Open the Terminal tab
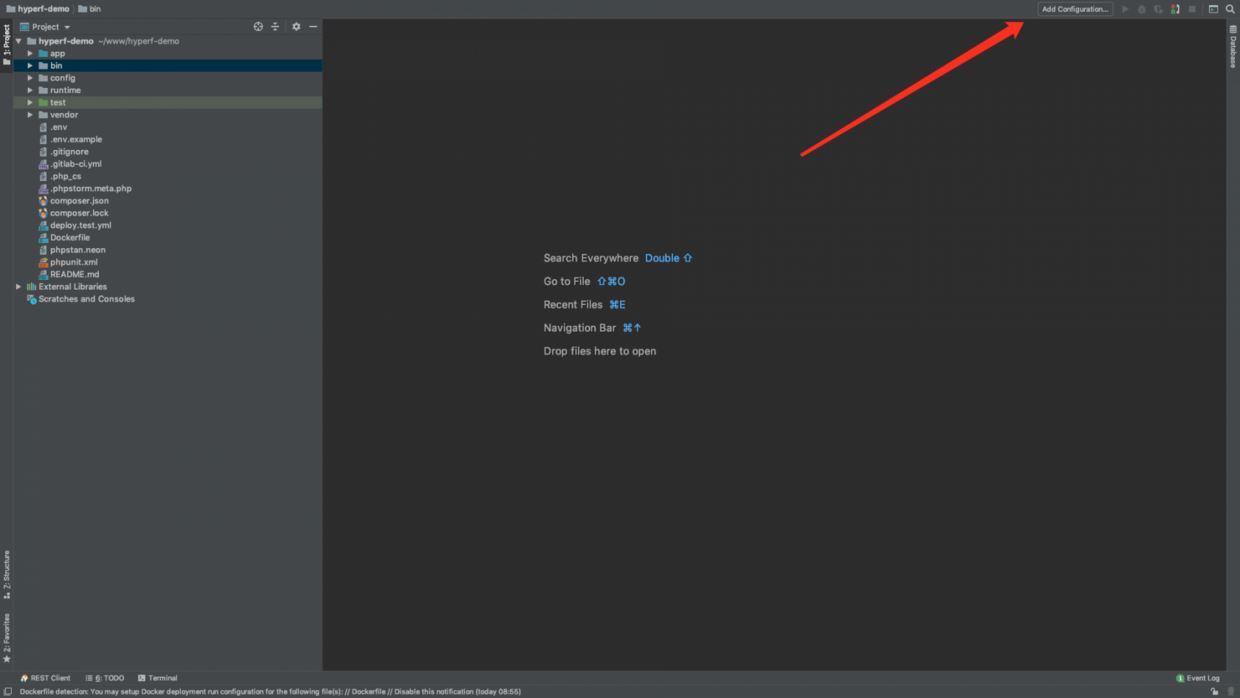 point(157,678)
